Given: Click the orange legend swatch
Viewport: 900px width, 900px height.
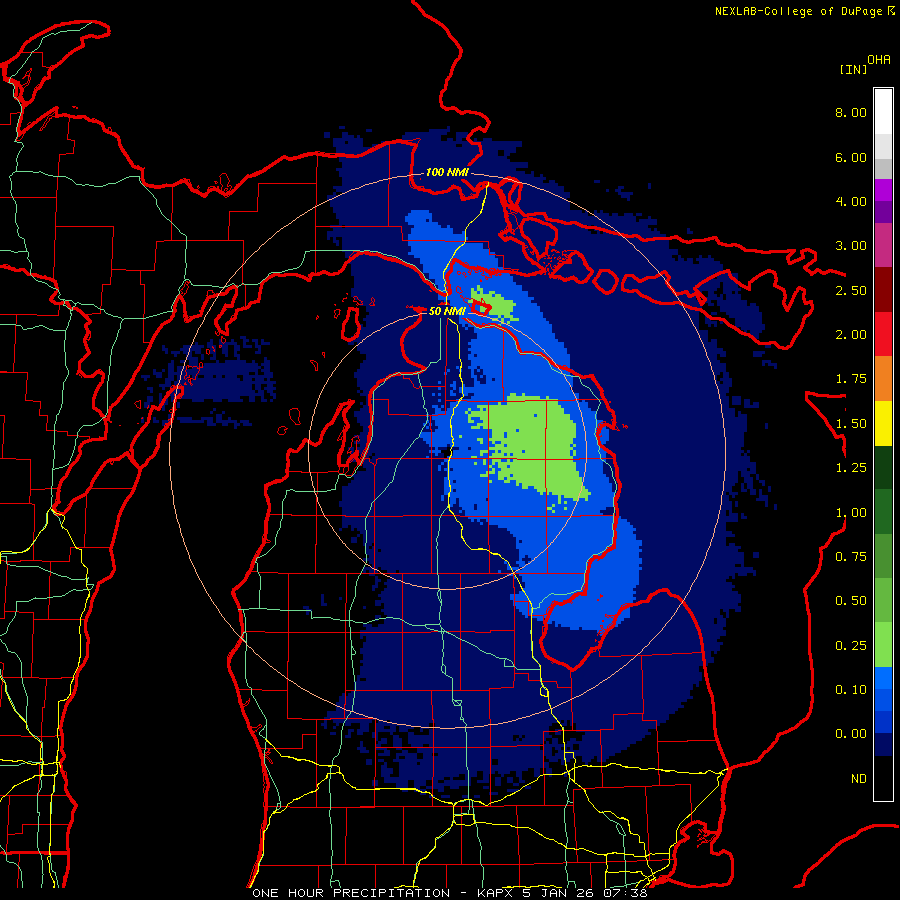Looking at the screenshot, I should point(883,379).
